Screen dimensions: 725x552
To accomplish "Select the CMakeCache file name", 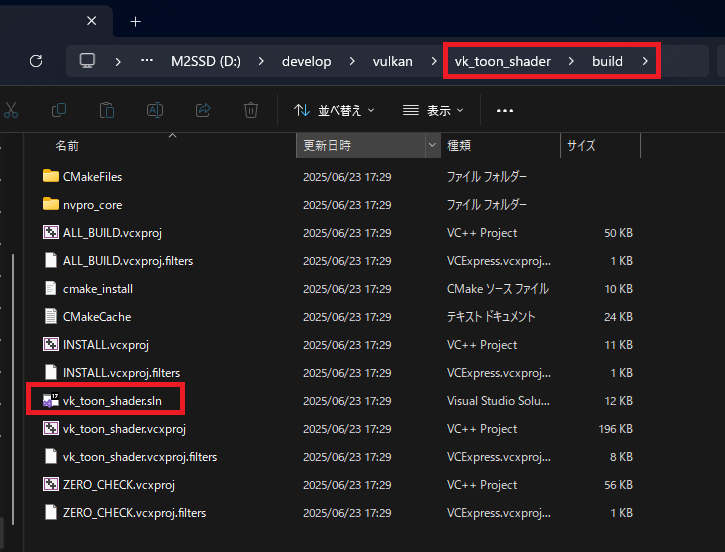I will pyautogui.click(x=97, y=317).
